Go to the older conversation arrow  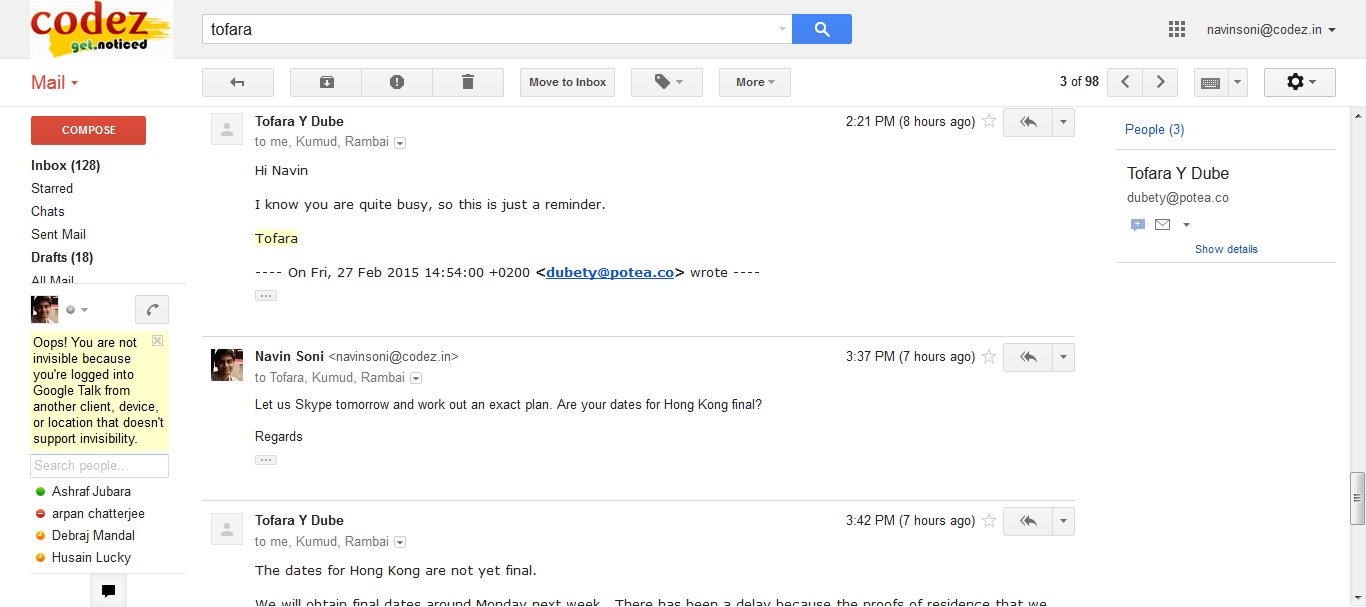(1160, 82)
